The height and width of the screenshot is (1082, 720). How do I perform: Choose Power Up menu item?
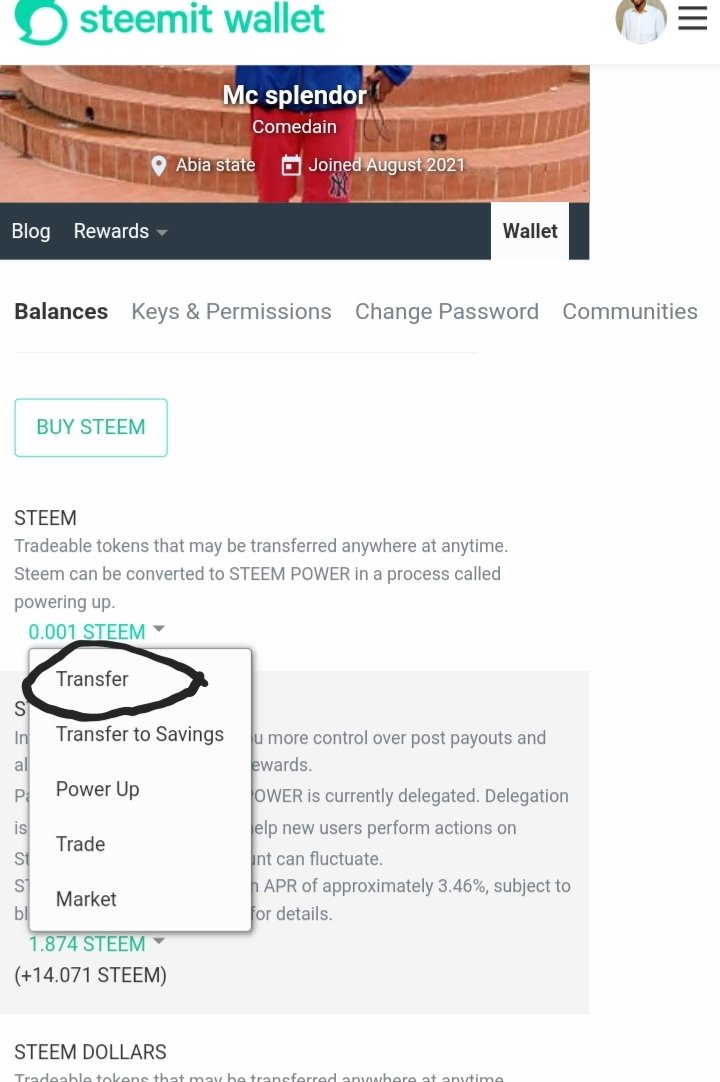coord(98,789)
